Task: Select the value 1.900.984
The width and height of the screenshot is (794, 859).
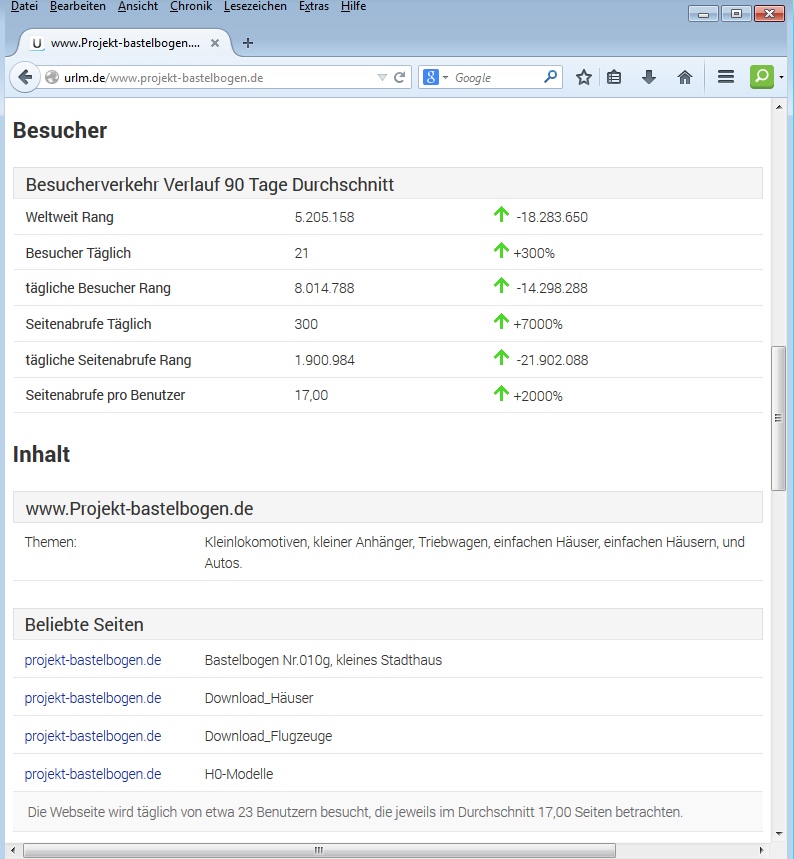Action: pos(324,360)
